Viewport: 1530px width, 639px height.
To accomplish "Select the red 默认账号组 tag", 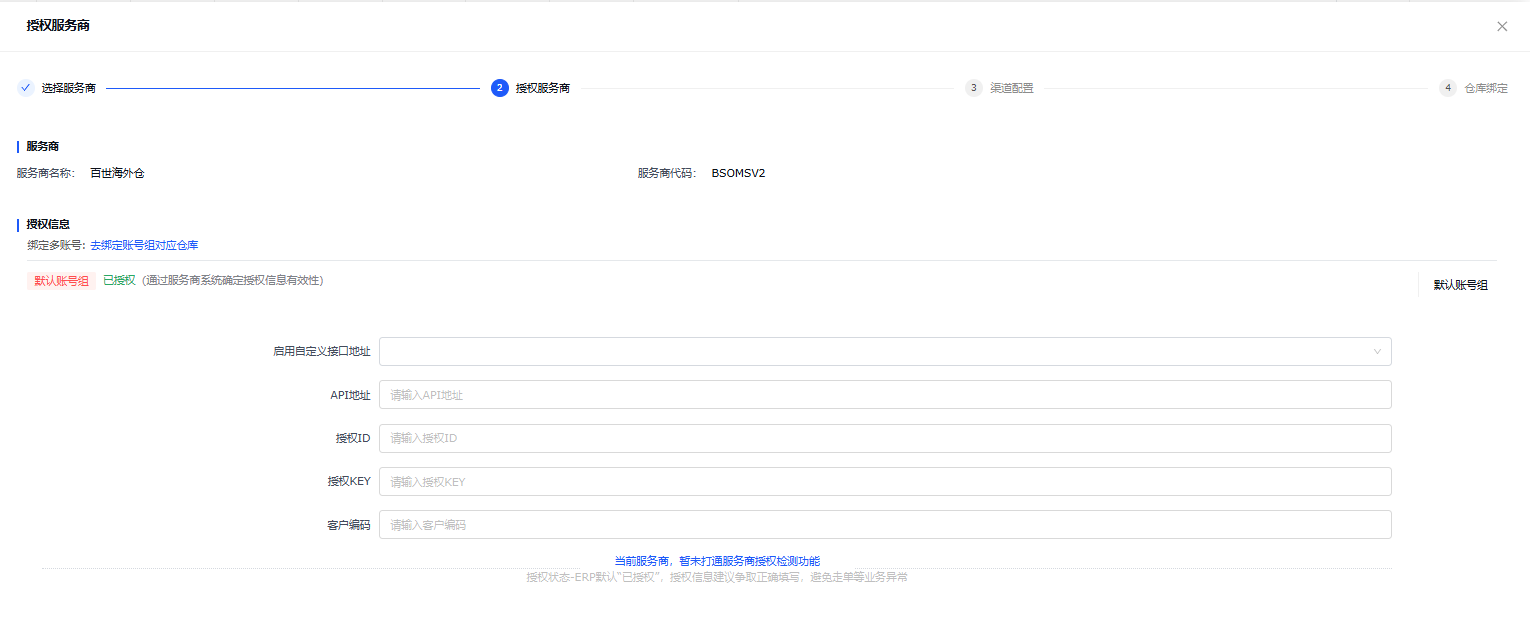I will pos(61,280).
